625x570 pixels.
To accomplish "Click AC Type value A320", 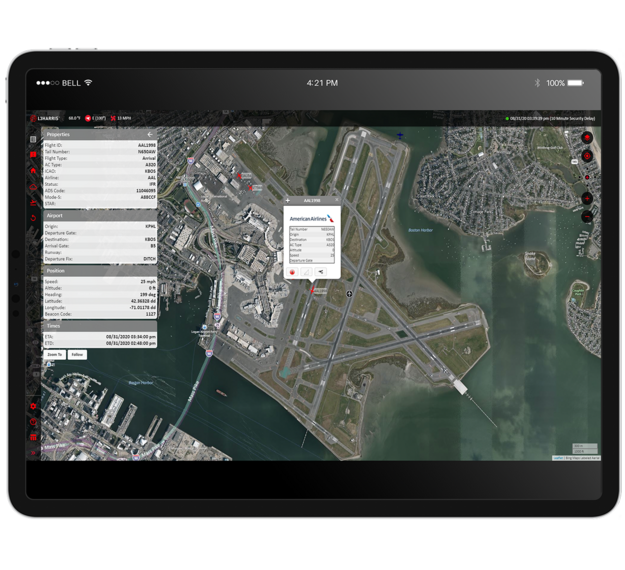I will pos(151,165).
